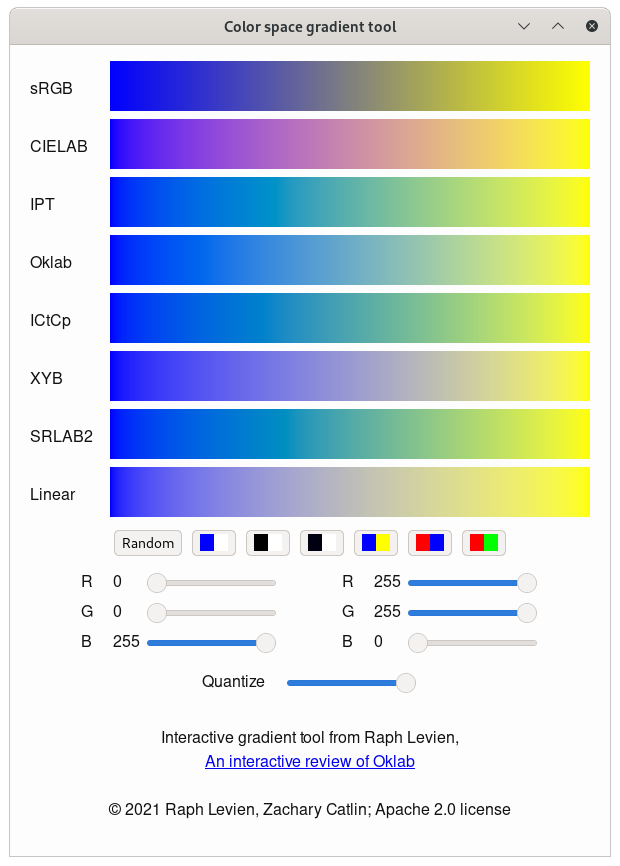Select the blue-to-yellow gradient preset
The image size is (620, 866).
[374, 543]
